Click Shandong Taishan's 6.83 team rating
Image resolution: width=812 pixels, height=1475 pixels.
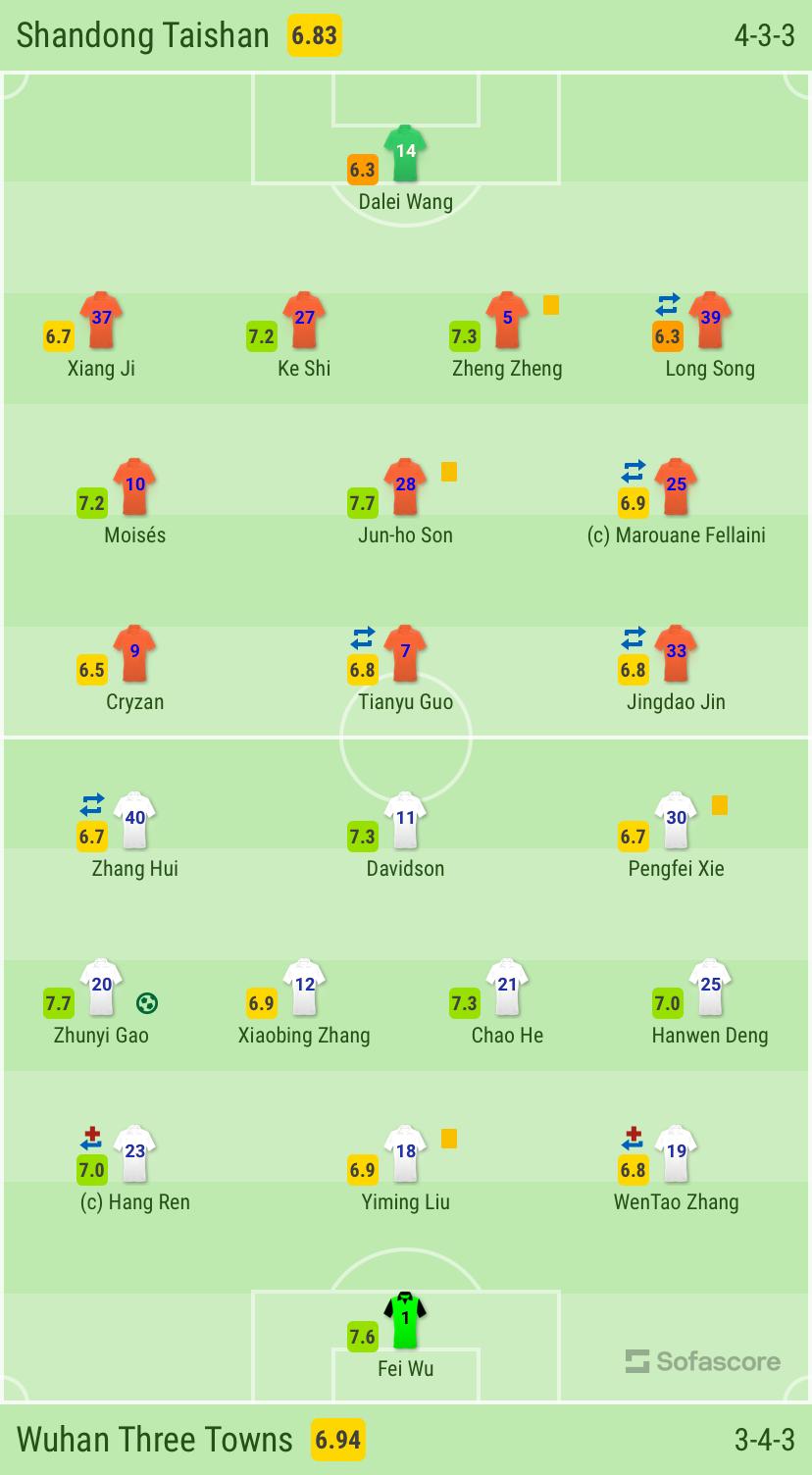point(314,35)
